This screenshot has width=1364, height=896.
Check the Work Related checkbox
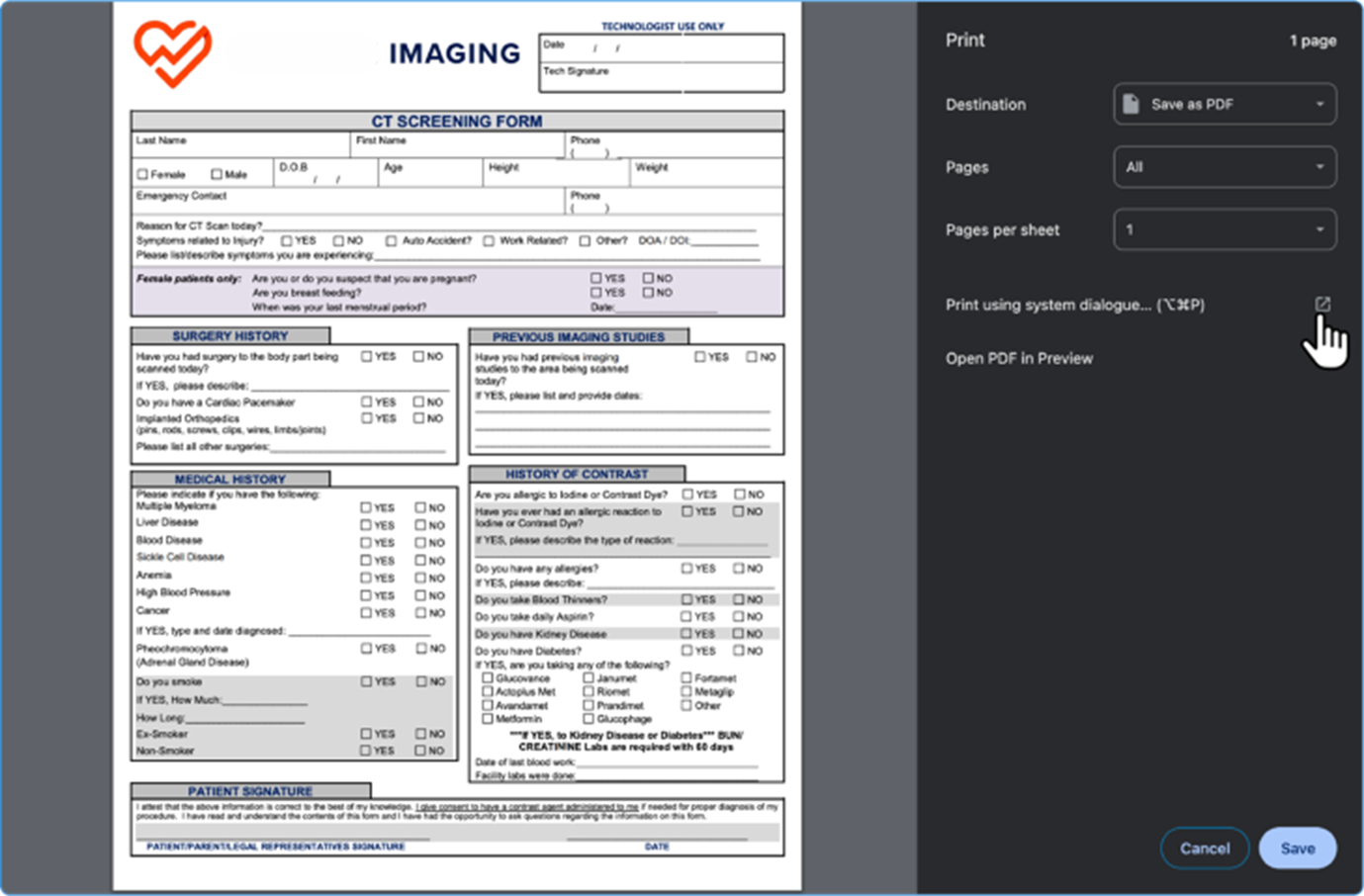[x=489, y=240]
